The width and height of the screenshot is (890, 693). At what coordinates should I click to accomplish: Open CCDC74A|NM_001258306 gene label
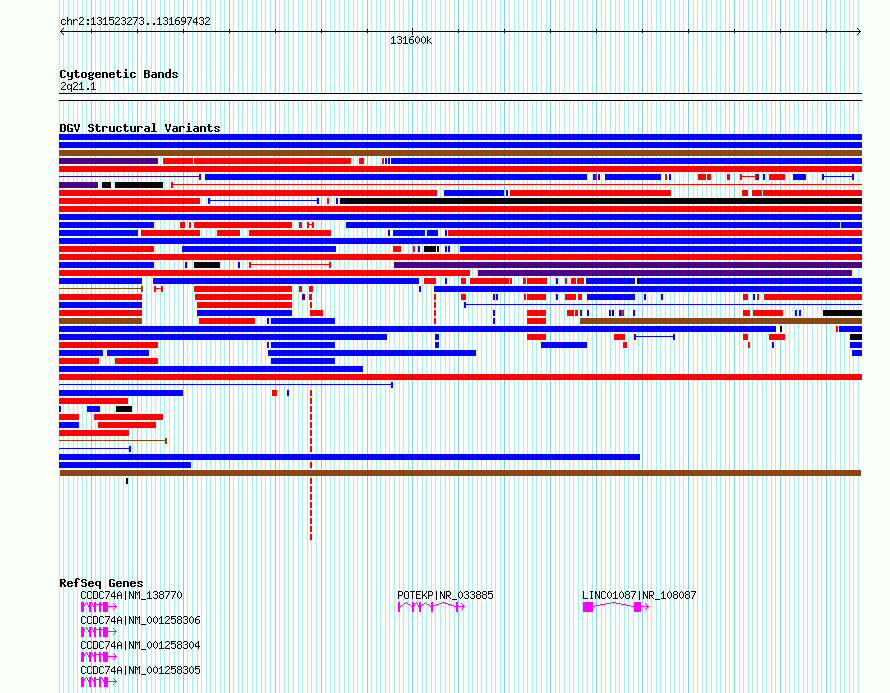click(140, 620)
